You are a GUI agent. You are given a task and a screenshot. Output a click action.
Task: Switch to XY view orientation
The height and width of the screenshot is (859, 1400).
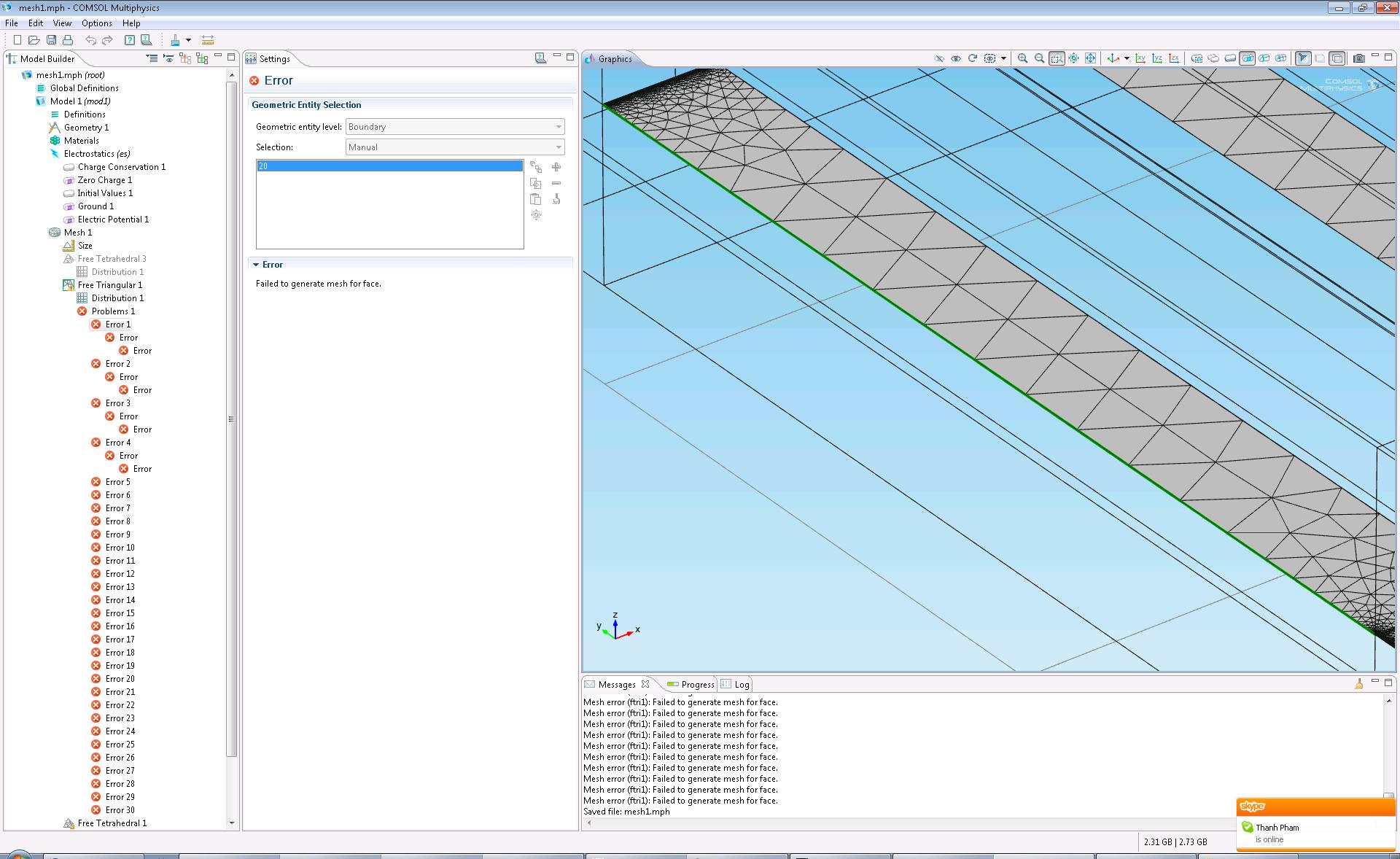pyautogui.click(x=1140, y=58)
